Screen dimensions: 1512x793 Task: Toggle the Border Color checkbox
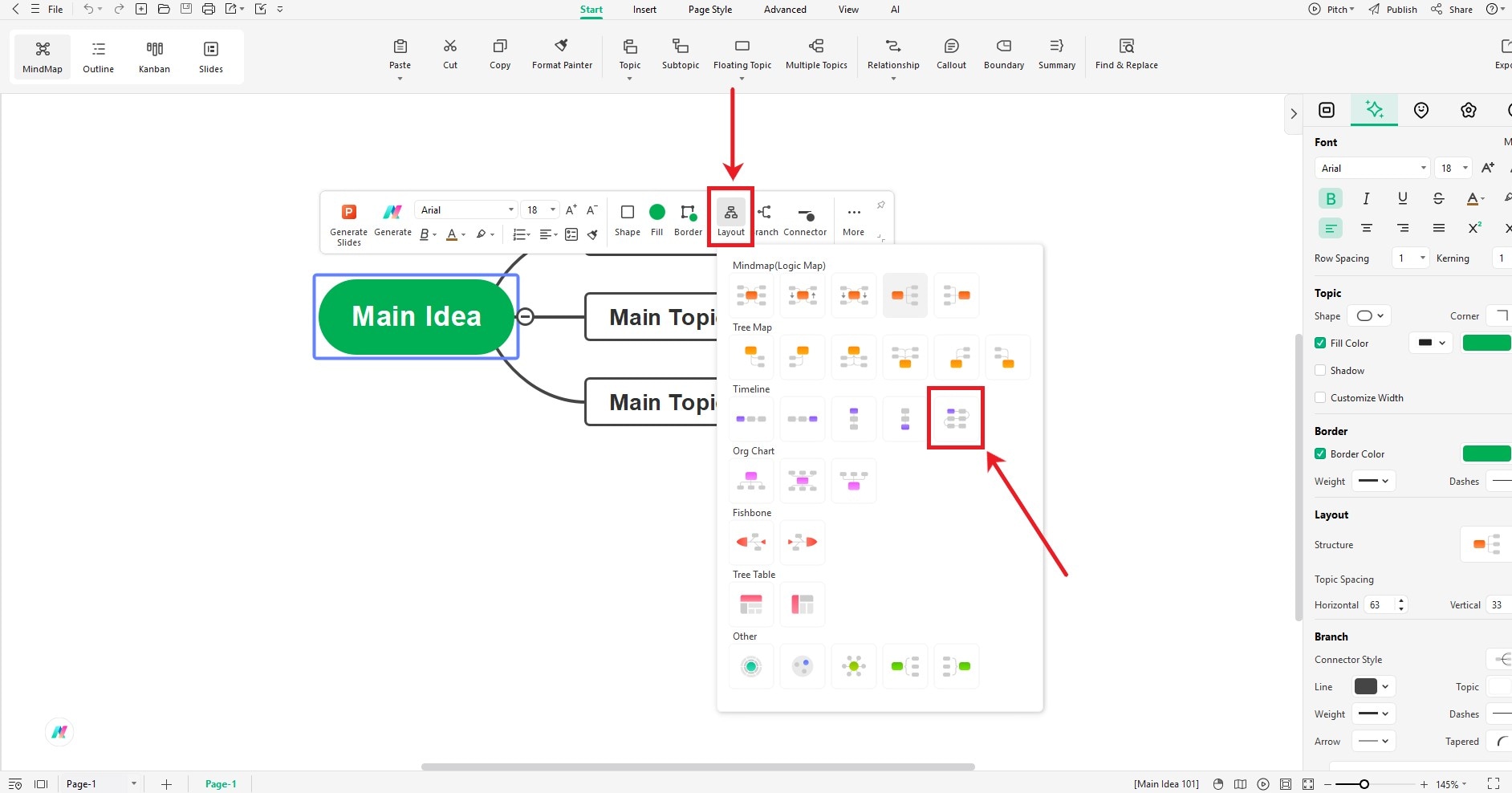[1320, 453]
